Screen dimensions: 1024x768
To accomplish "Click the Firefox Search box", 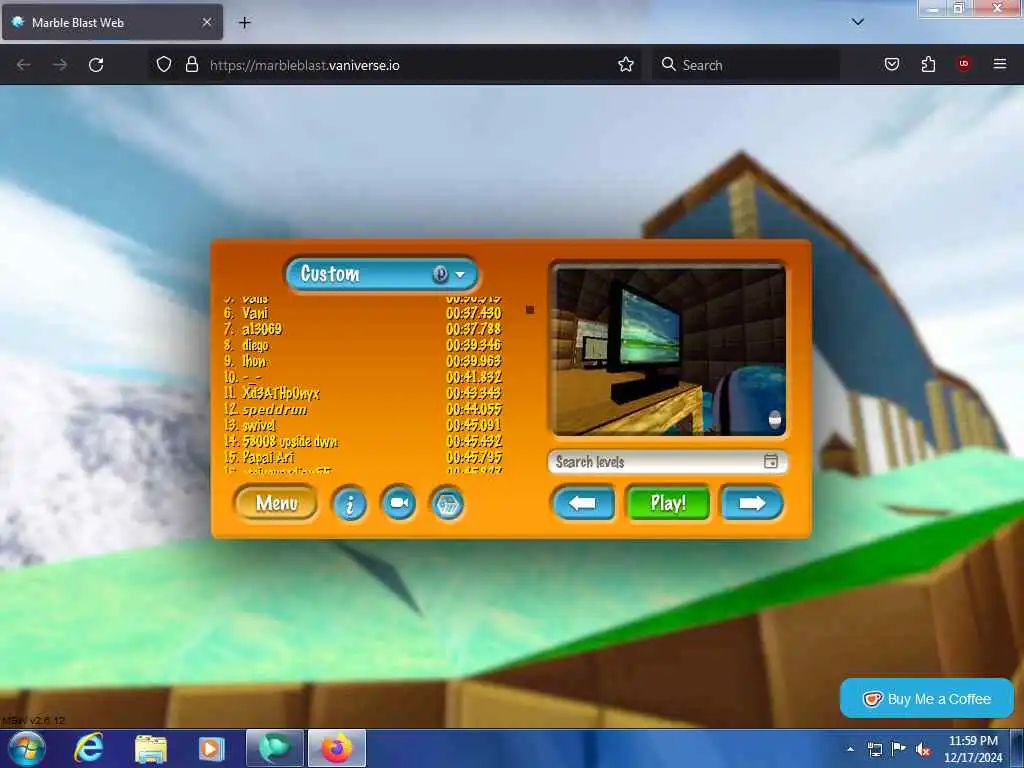I will 746,65.
